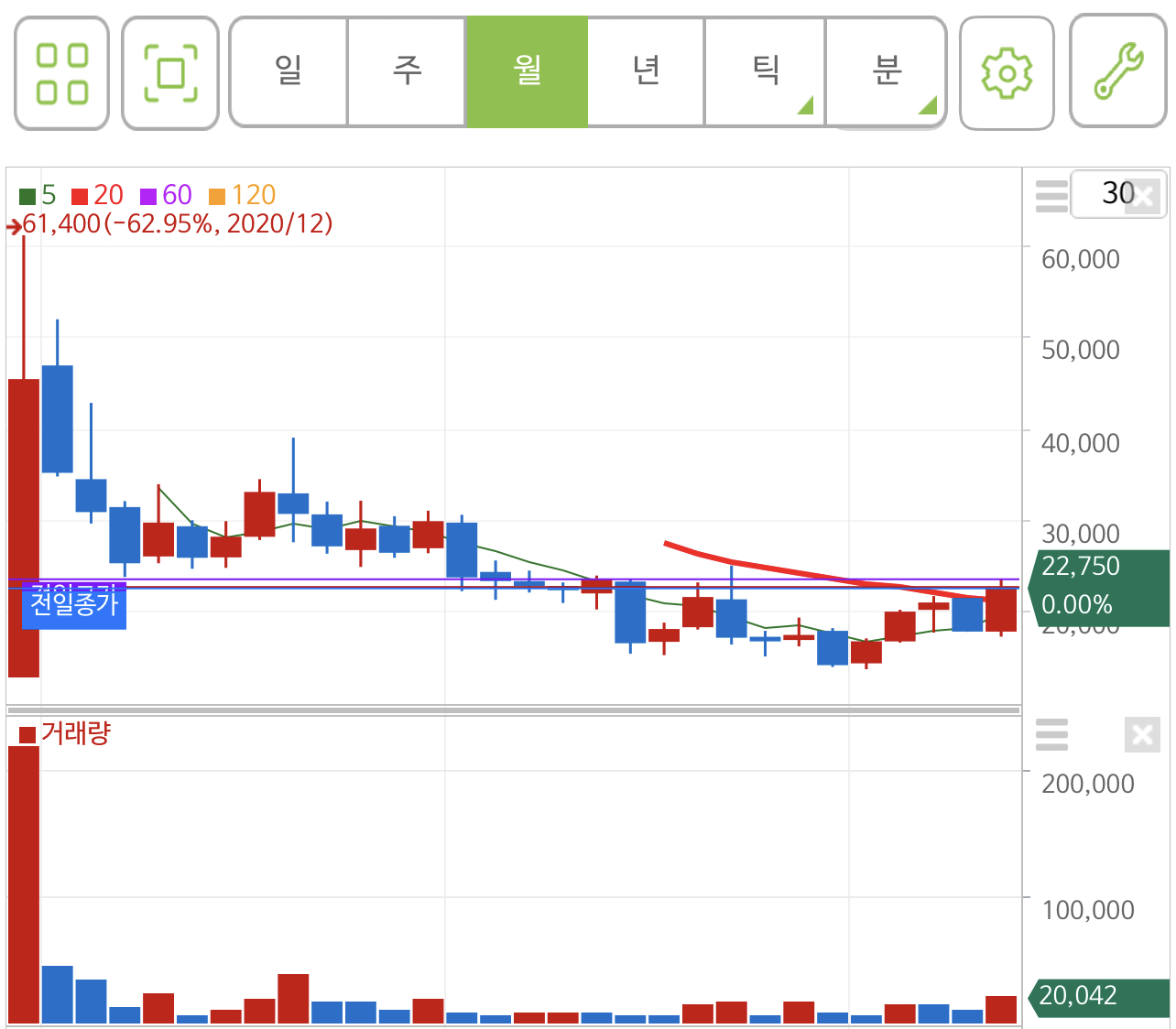Toggle the 60 moving average legend
The height and width of the screenshot is (1029, 1176).
[x=166, y=195]
